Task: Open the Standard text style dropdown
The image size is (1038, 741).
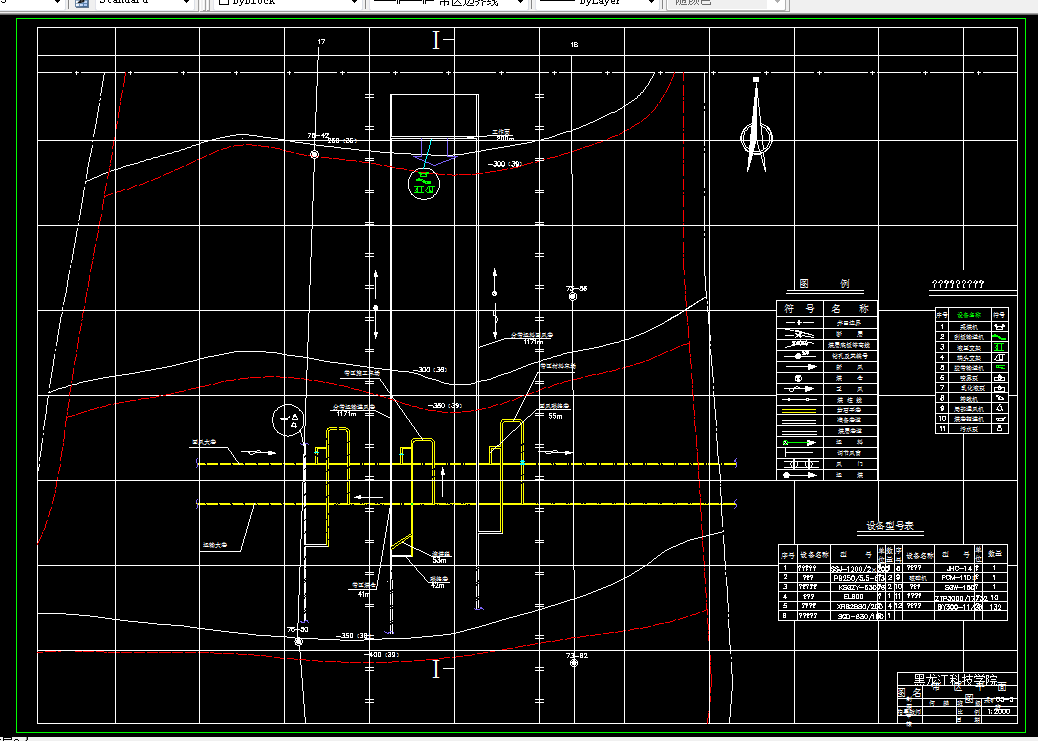Action: pyautogui.click(x=186, y=3)
